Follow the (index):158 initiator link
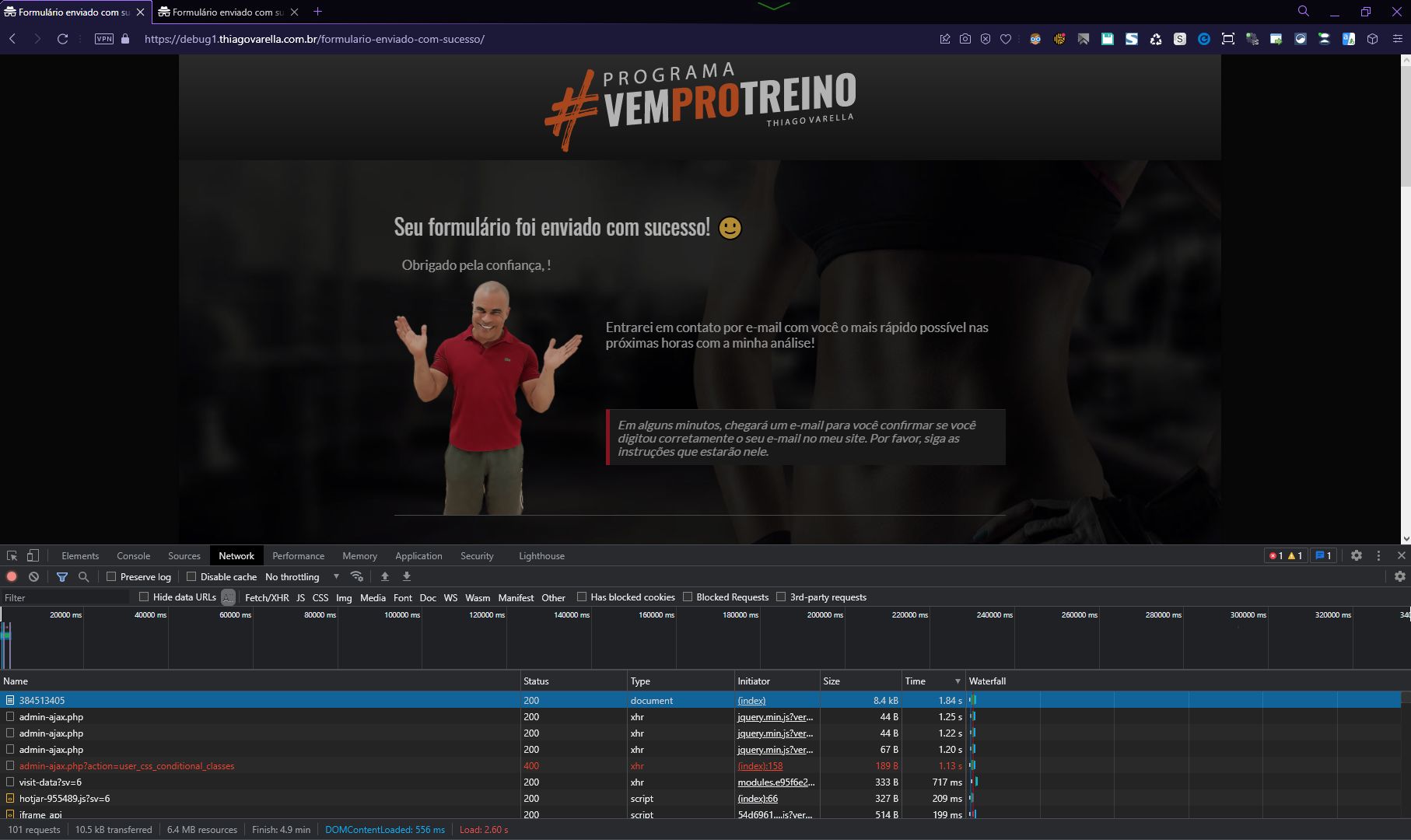Viewport: 1411px width, 840px height. 760,766
